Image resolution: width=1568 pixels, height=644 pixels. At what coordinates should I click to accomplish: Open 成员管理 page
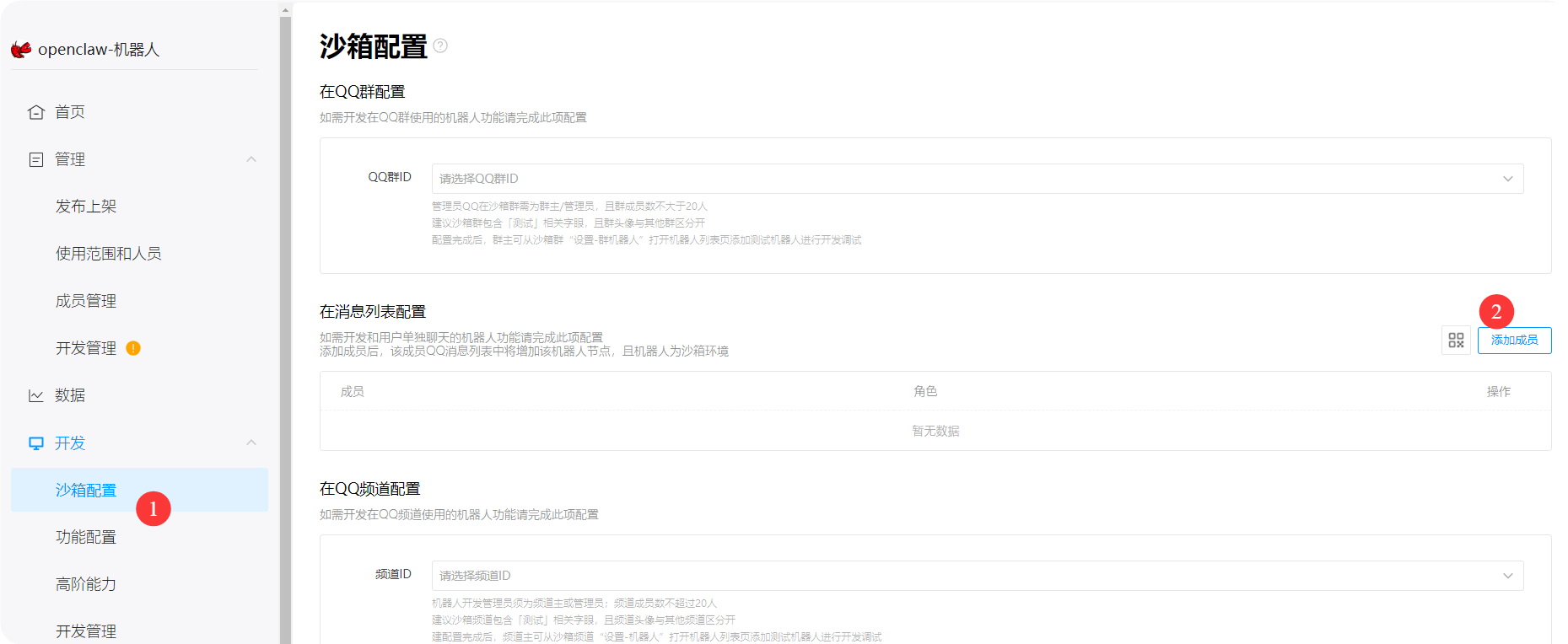[86, 301]
